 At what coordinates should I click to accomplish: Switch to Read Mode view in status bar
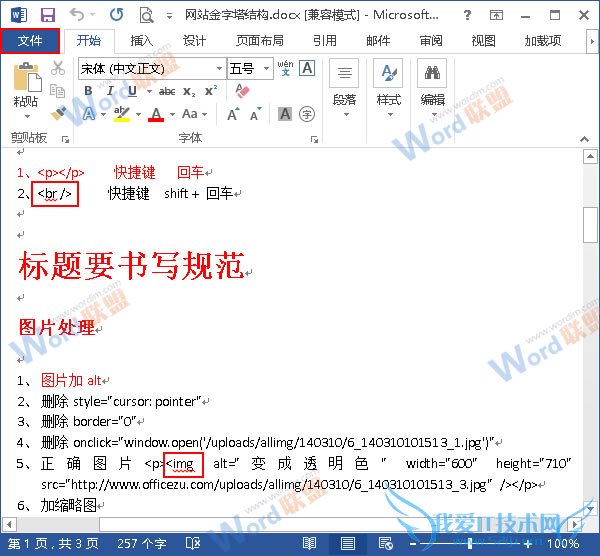310,544
